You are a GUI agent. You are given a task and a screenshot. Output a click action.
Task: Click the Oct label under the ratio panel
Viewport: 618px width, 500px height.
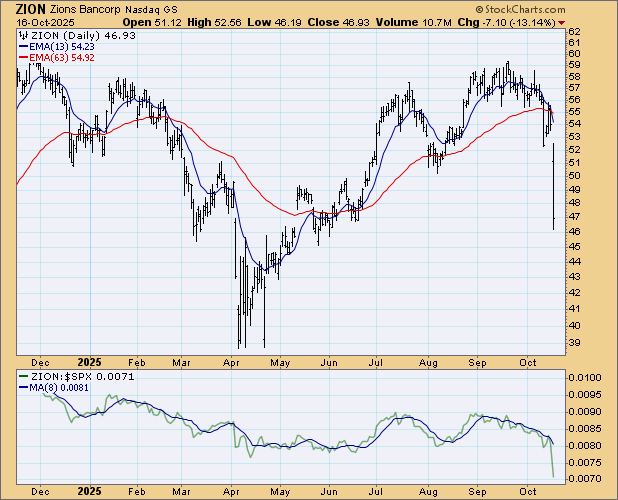(528, 492)
